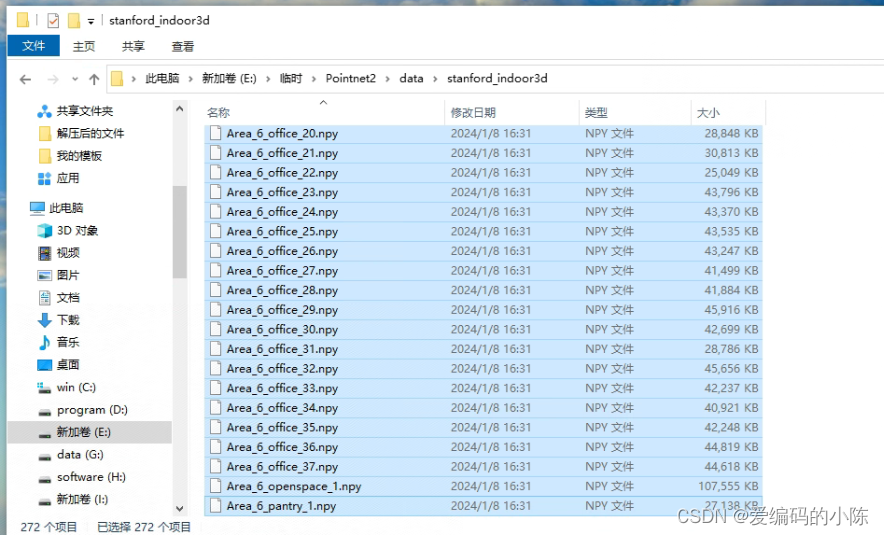
Task: Click the file icon of Area_6_office_31.npy
Action: (215, 349)
